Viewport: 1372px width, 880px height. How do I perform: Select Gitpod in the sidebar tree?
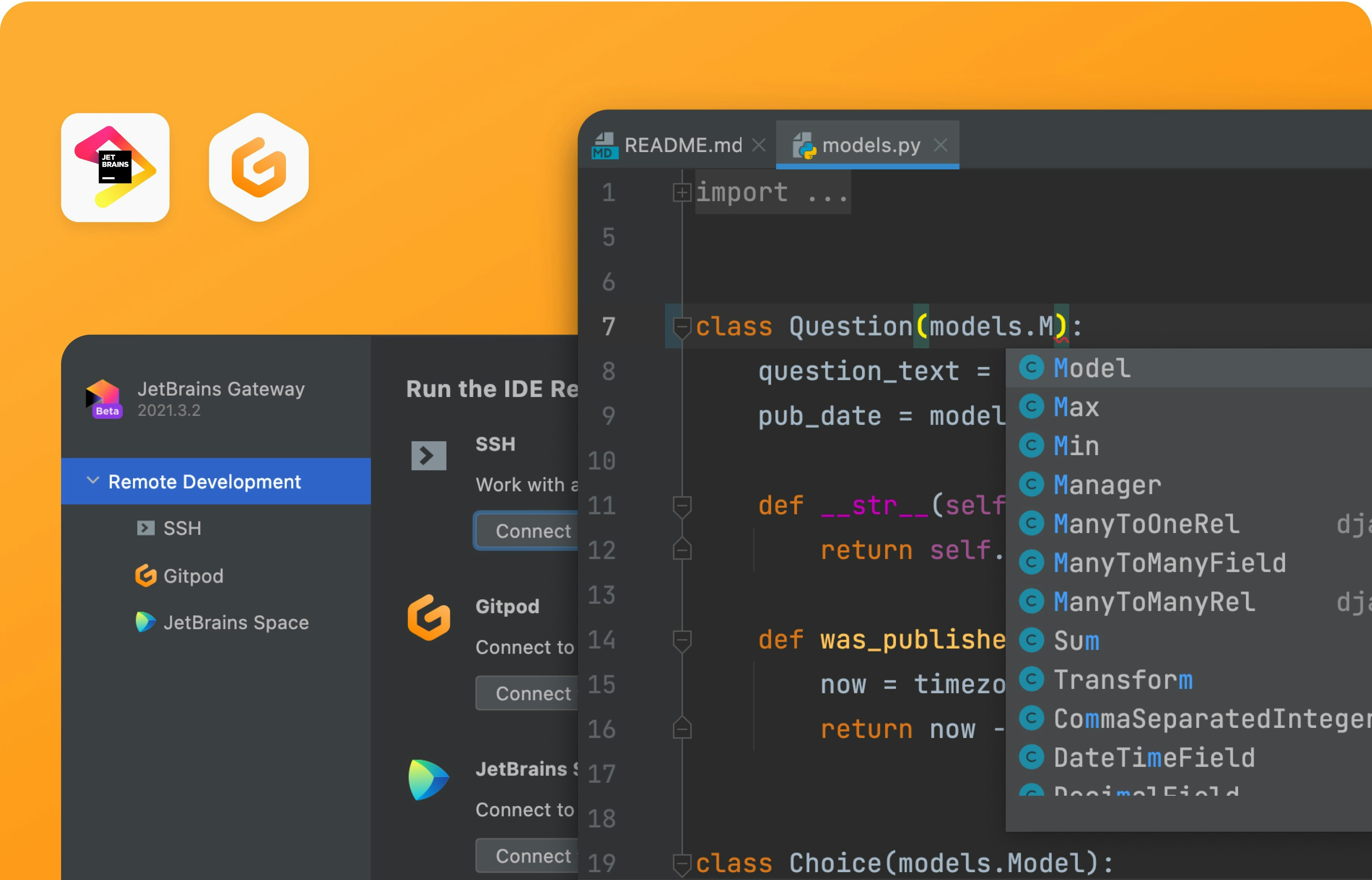tap(193, 576)
